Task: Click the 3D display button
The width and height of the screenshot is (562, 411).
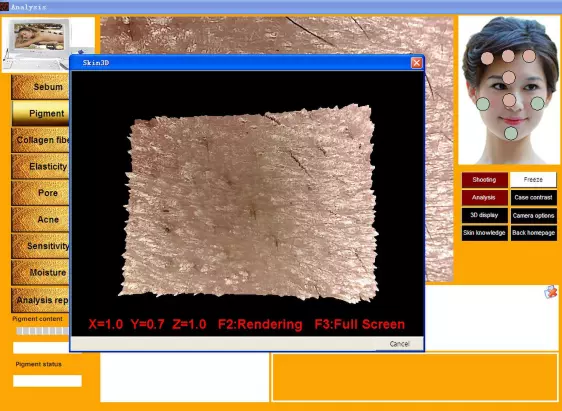Action: pos(485,215)
